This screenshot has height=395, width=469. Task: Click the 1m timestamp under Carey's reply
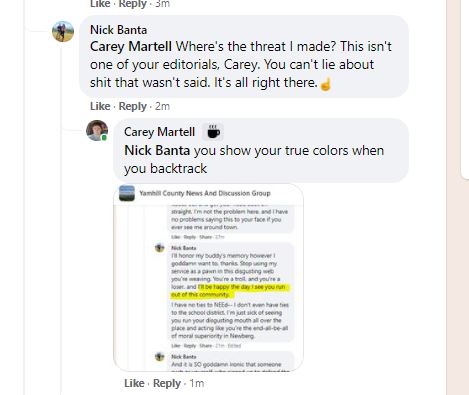click(197, 383)
